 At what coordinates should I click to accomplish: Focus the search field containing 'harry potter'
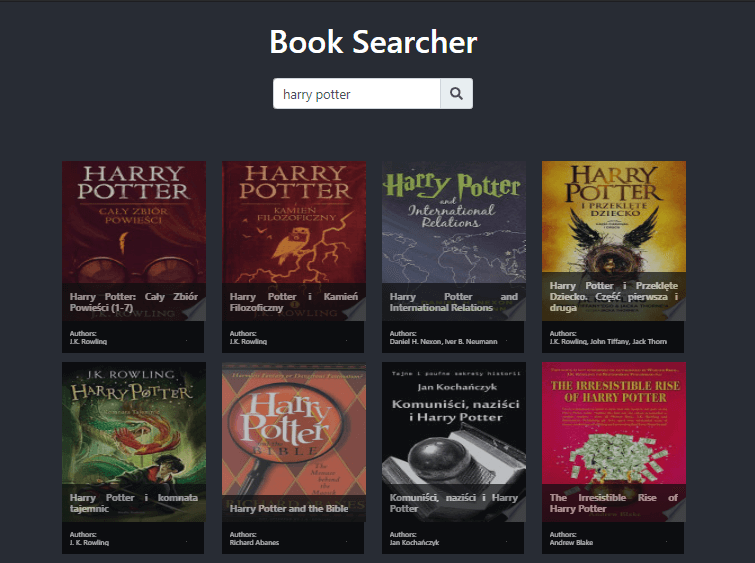[x=356, y=93]
